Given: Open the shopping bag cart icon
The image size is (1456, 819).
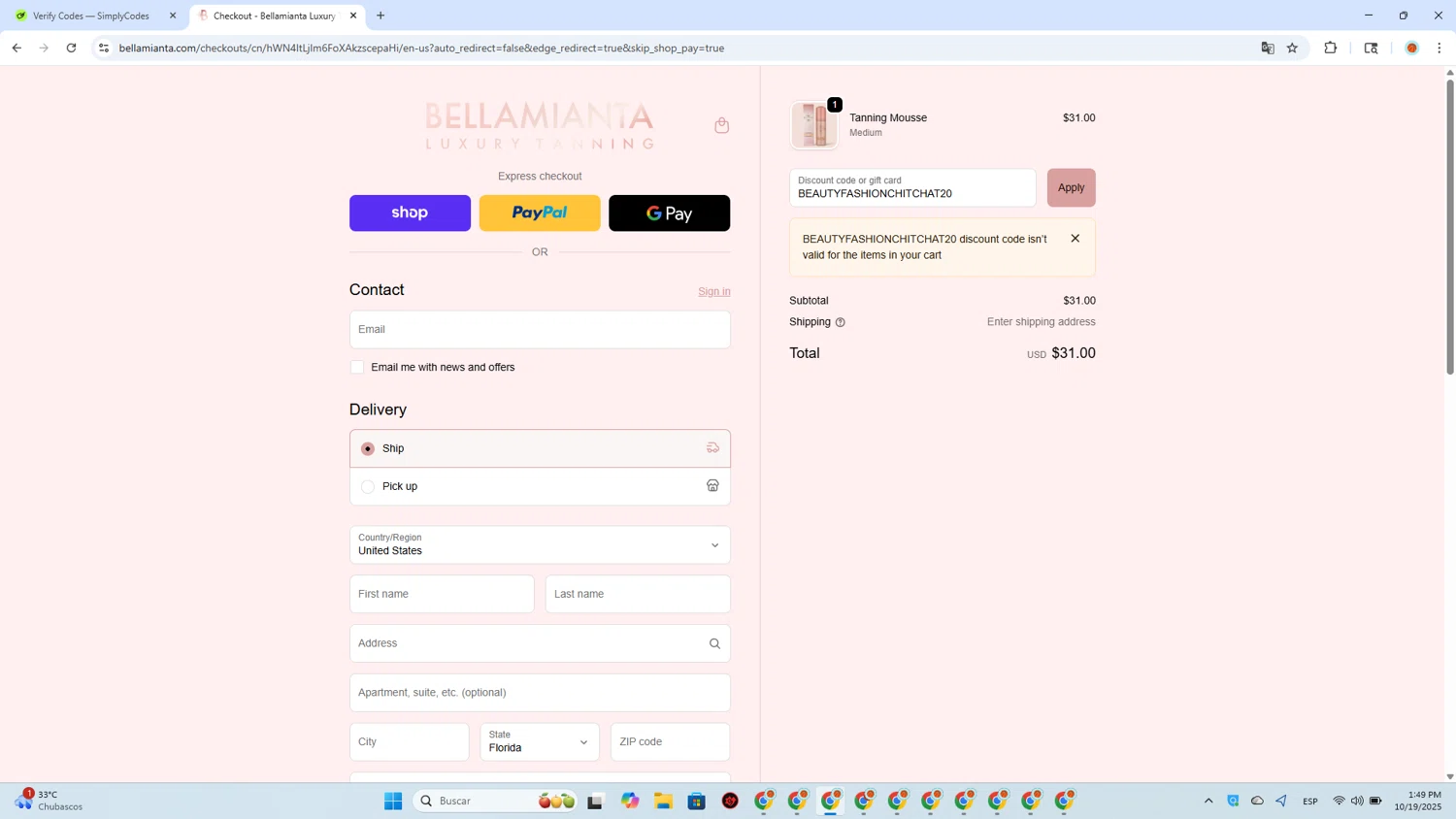Looking at the screenshot, I should point(721,125).
